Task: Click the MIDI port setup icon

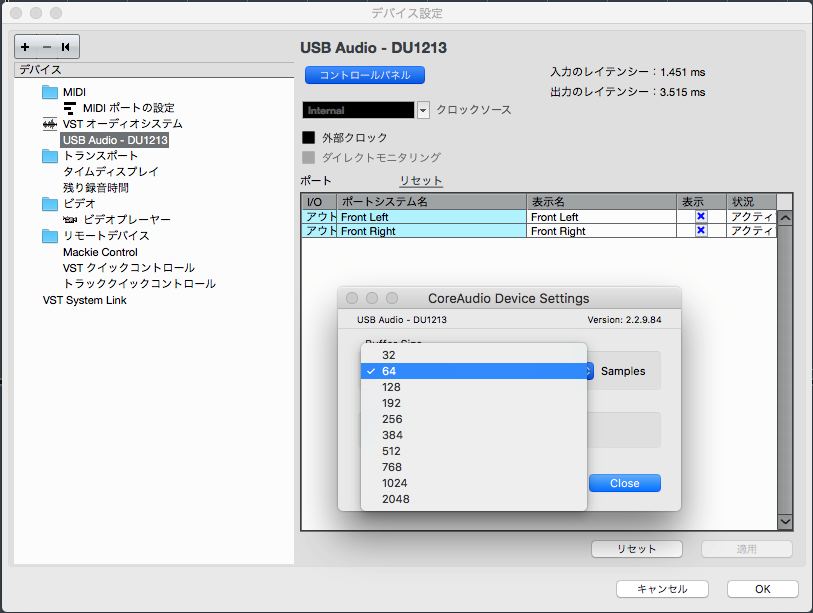Action: point(69,108)
